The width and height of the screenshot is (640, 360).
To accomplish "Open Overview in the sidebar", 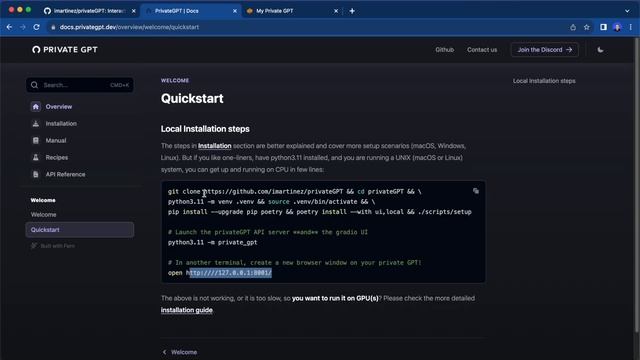I will pyautogui.click(x=59, y=107).
